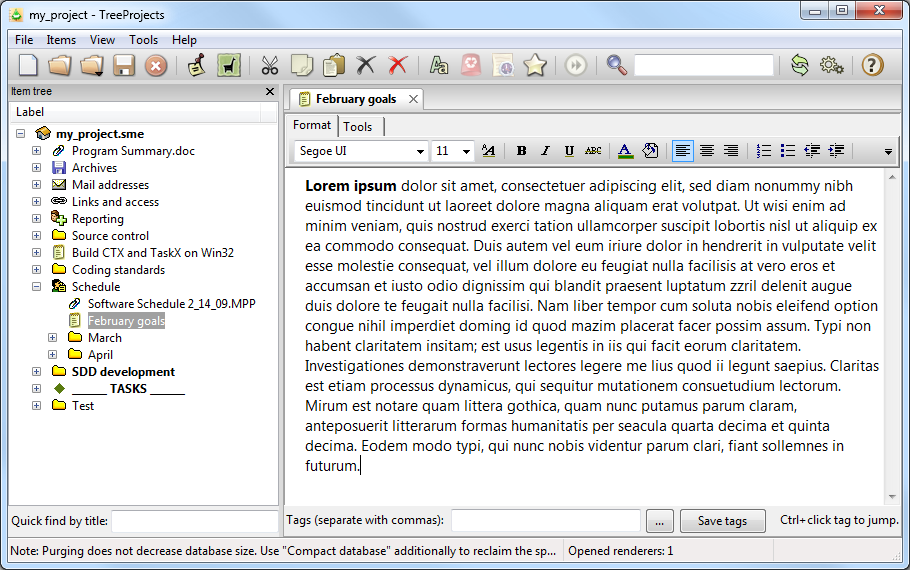Toggle underline formatting
This screenshot has height=570, width=910.
coord(569,151)
